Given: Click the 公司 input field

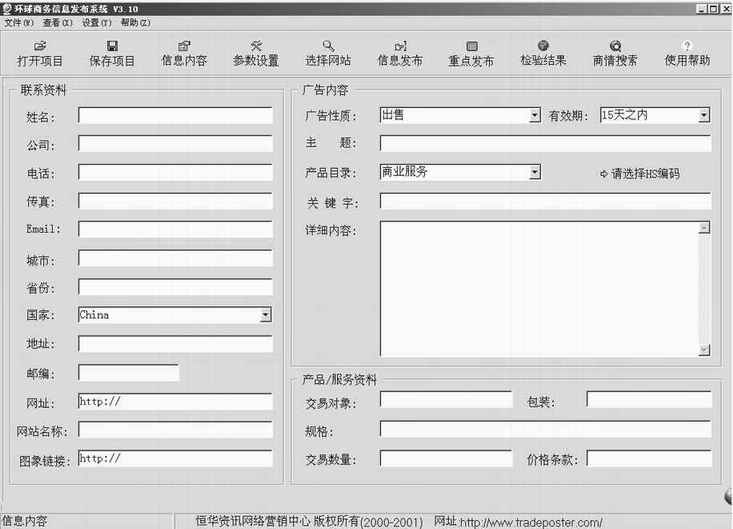Looking at the screenshot, I should (175, 143).
